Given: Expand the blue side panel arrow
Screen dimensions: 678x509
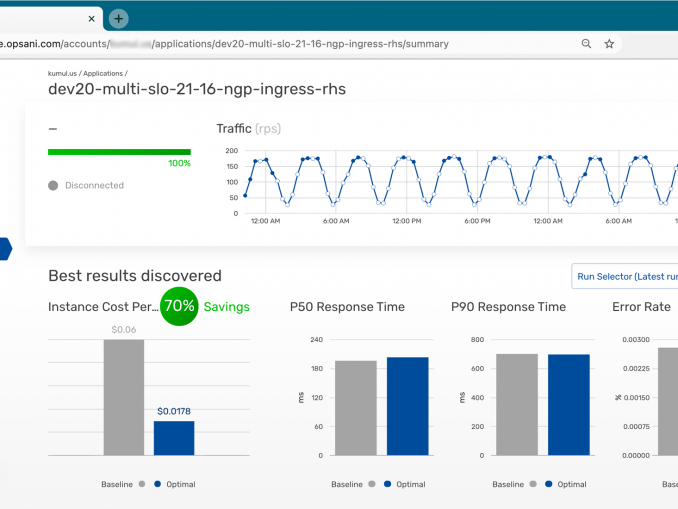Looking at the screenshot, I should click(x=5, y=249).
